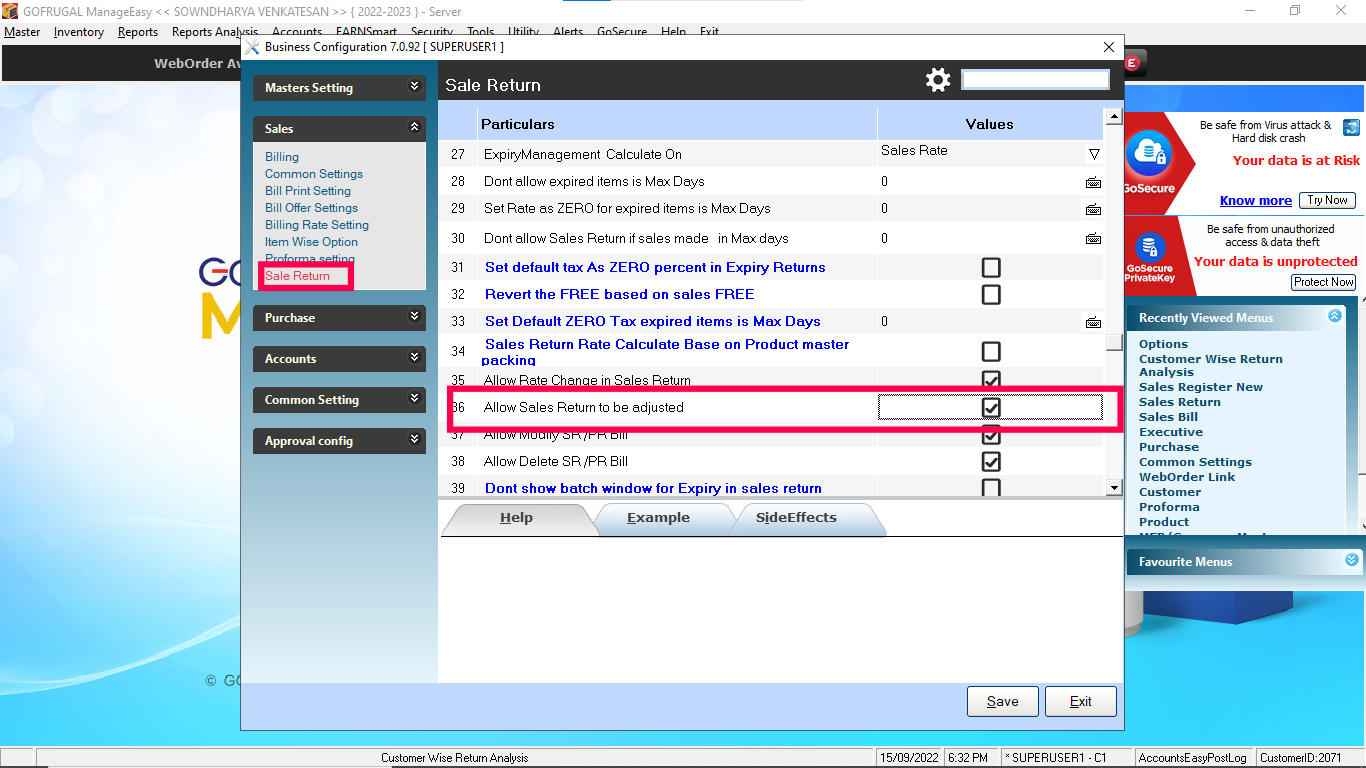Click the red E icon in the toolbar
The width and height of the screenshot is (1366, 768).
click(x=1133, y=63)
